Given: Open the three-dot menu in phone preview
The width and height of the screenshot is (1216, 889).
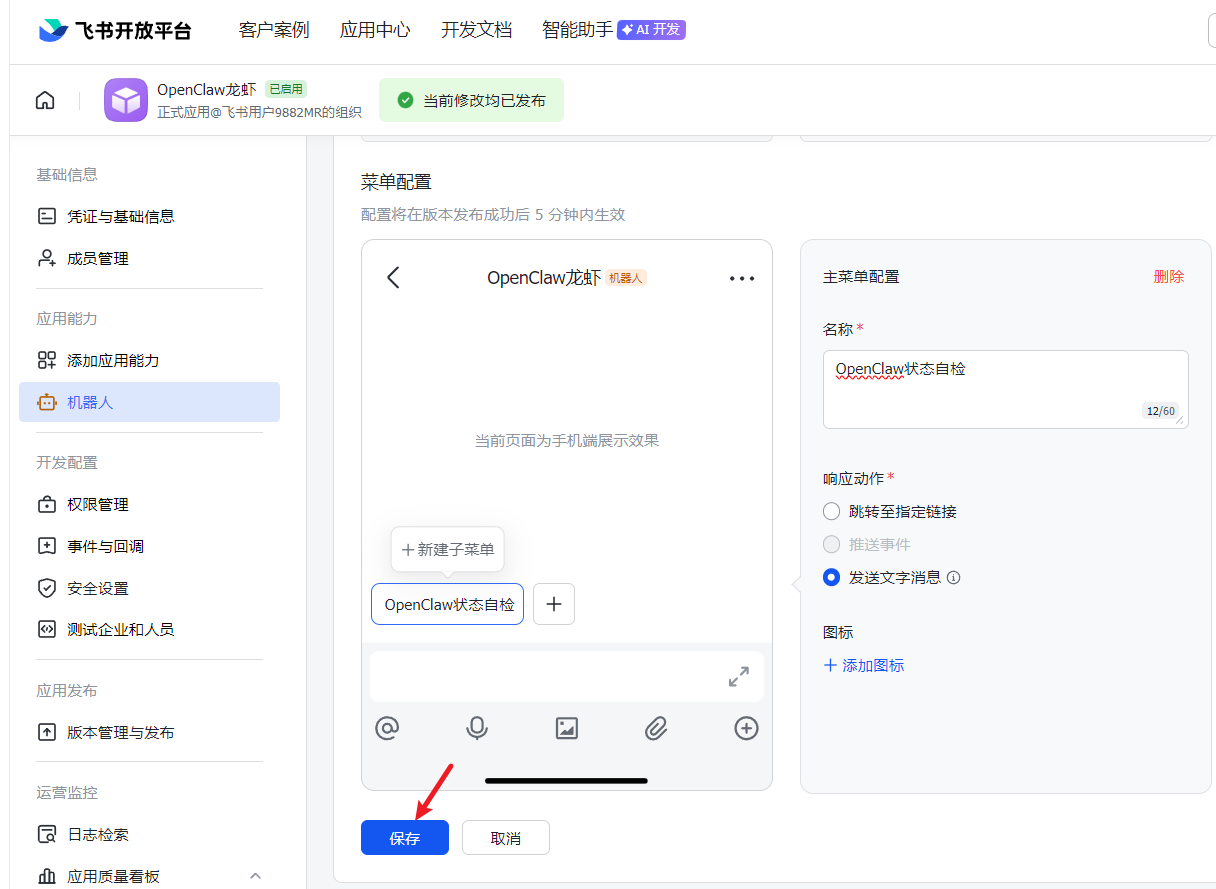Looking at the screenshot, I should point(742,278).
